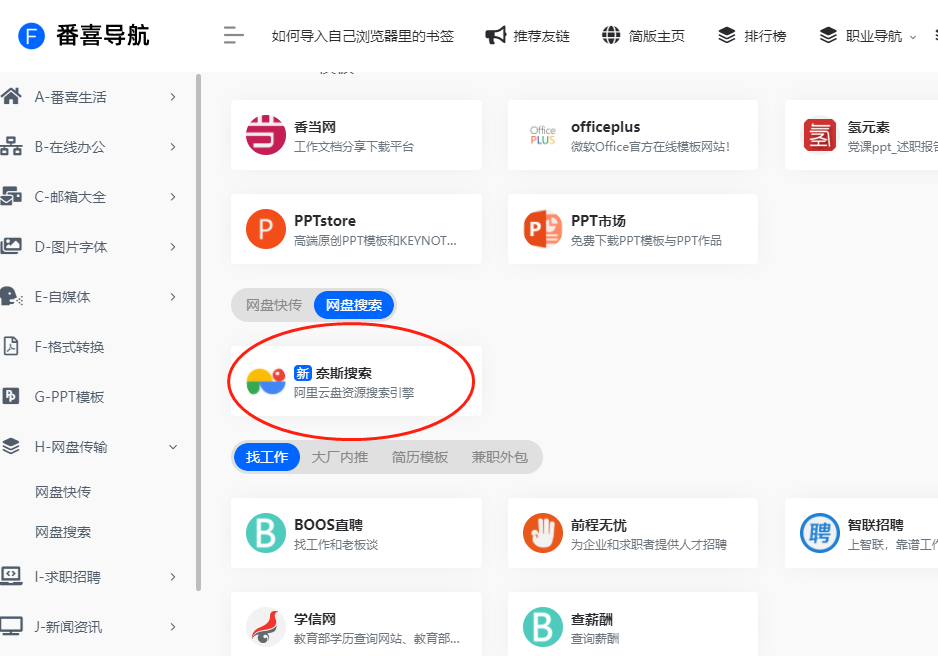Click the 氢元素 red logo icon

coord(820,135)
